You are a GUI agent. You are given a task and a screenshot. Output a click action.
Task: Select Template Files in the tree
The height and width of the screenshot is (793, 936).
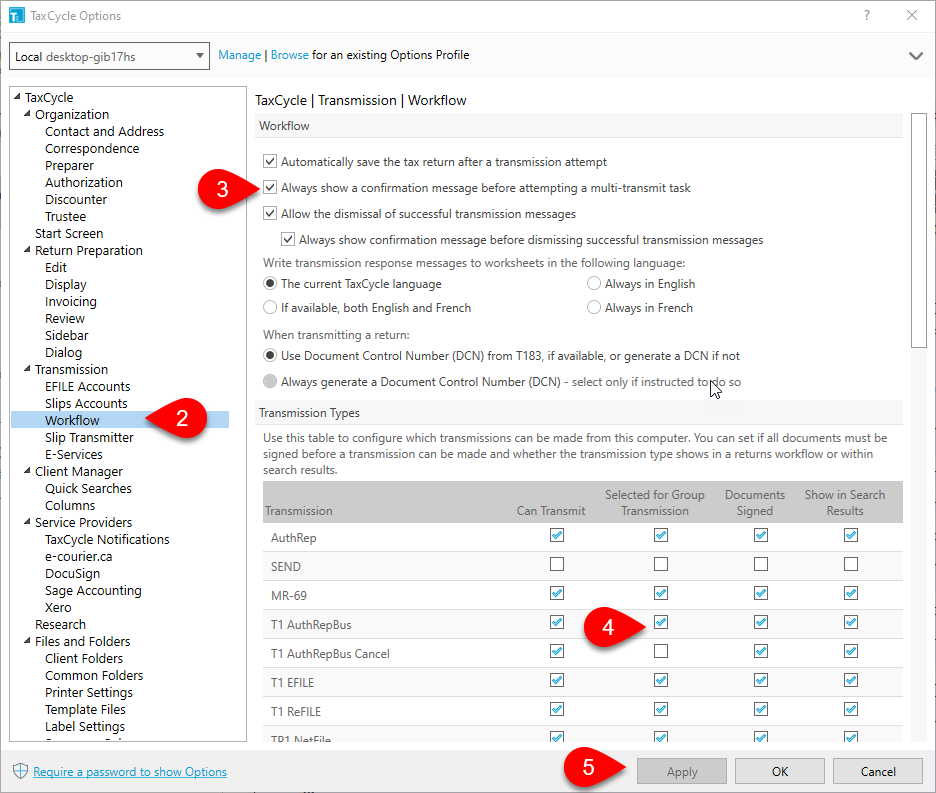pyautogui.click(x=85, y=709)
